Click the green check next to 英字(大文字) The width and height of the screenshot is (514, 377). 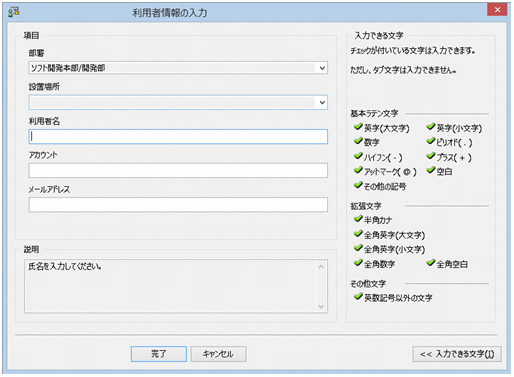pyautogui.click(x=358, y=127)
